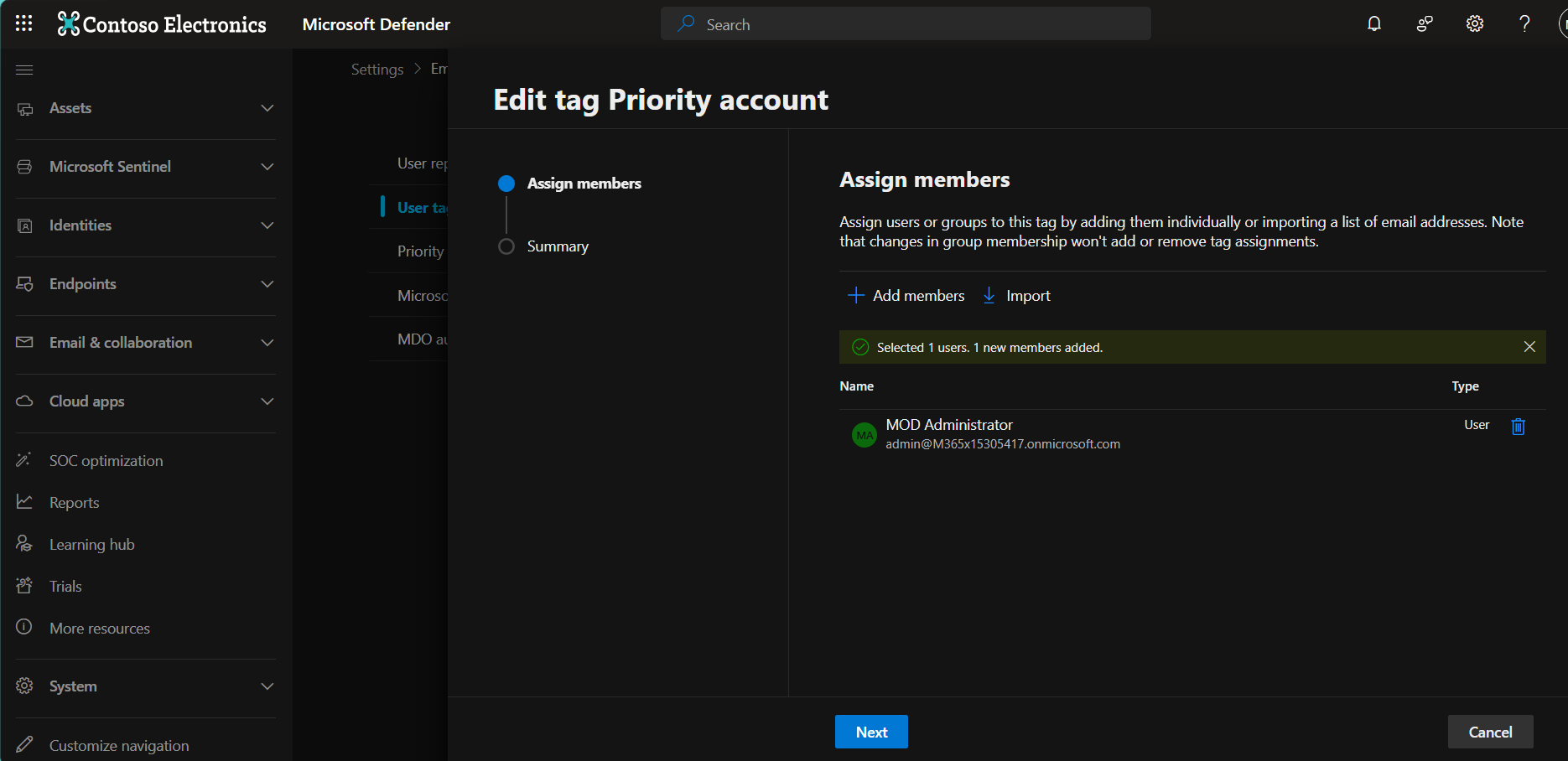1568x761 pixels.
Task: Click the Microsoft Sentinel icon
Action: click(x=25, y=167)
